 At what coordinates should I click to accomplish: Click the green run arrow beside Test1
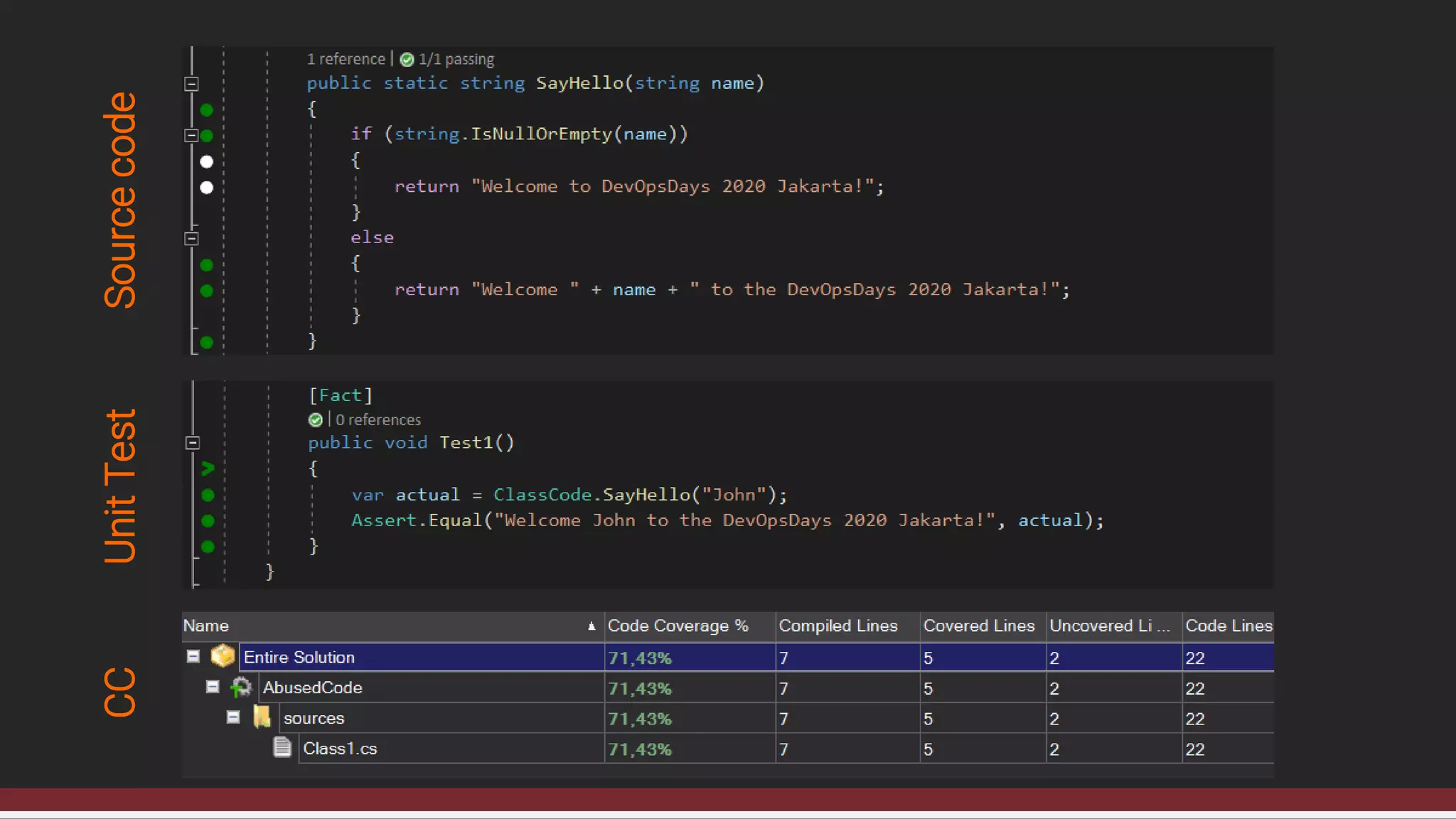click(208, 469)
